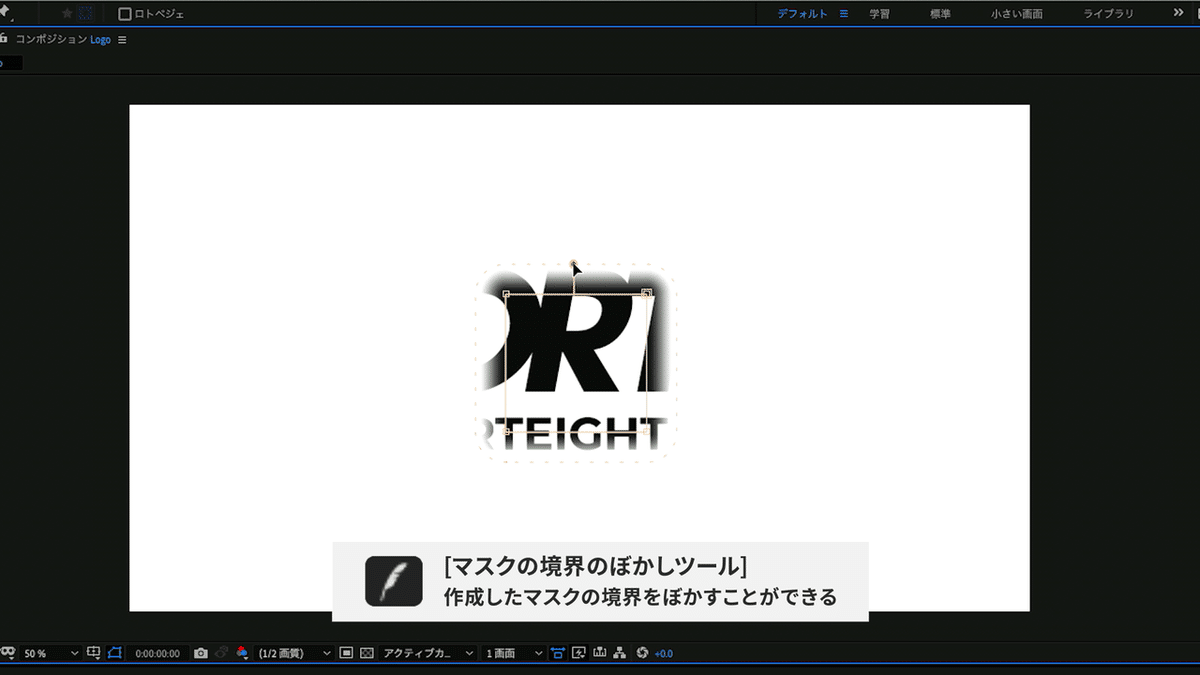Screen dimensions: 1200x675
Task: Toggle the region of interest icon
Action: coord(114,652)
